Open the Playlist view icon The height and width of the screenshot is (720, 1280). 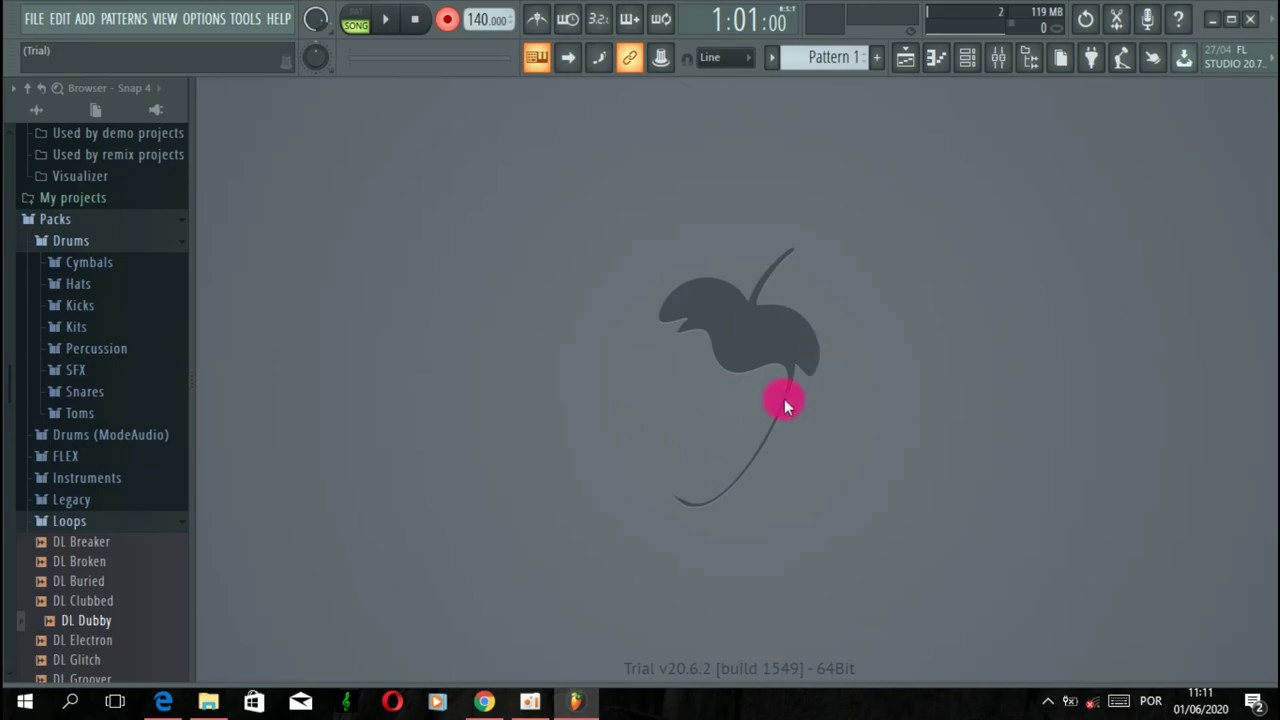coord(905,58)
